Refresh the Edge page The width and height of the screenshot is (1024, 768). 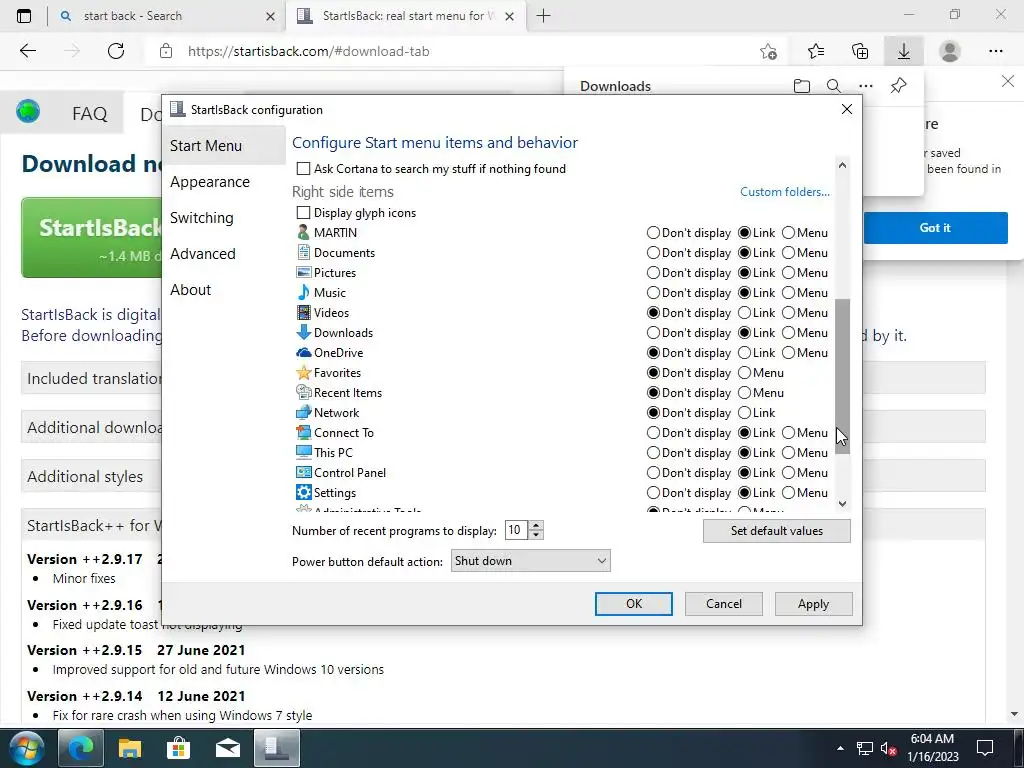coord(116,51)
